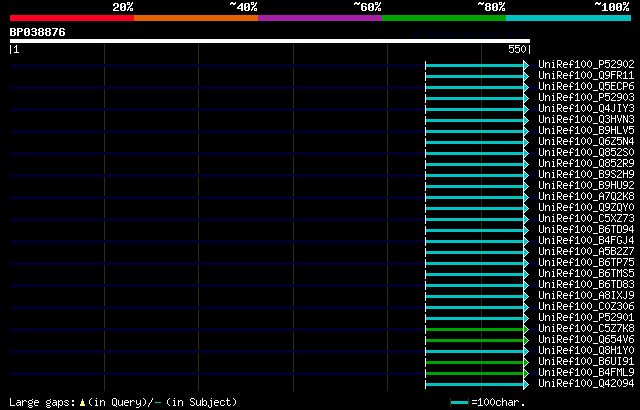Select the UniRef100_A8IXJ9 label
The image size is (640, 410).
tap(586, 295)
